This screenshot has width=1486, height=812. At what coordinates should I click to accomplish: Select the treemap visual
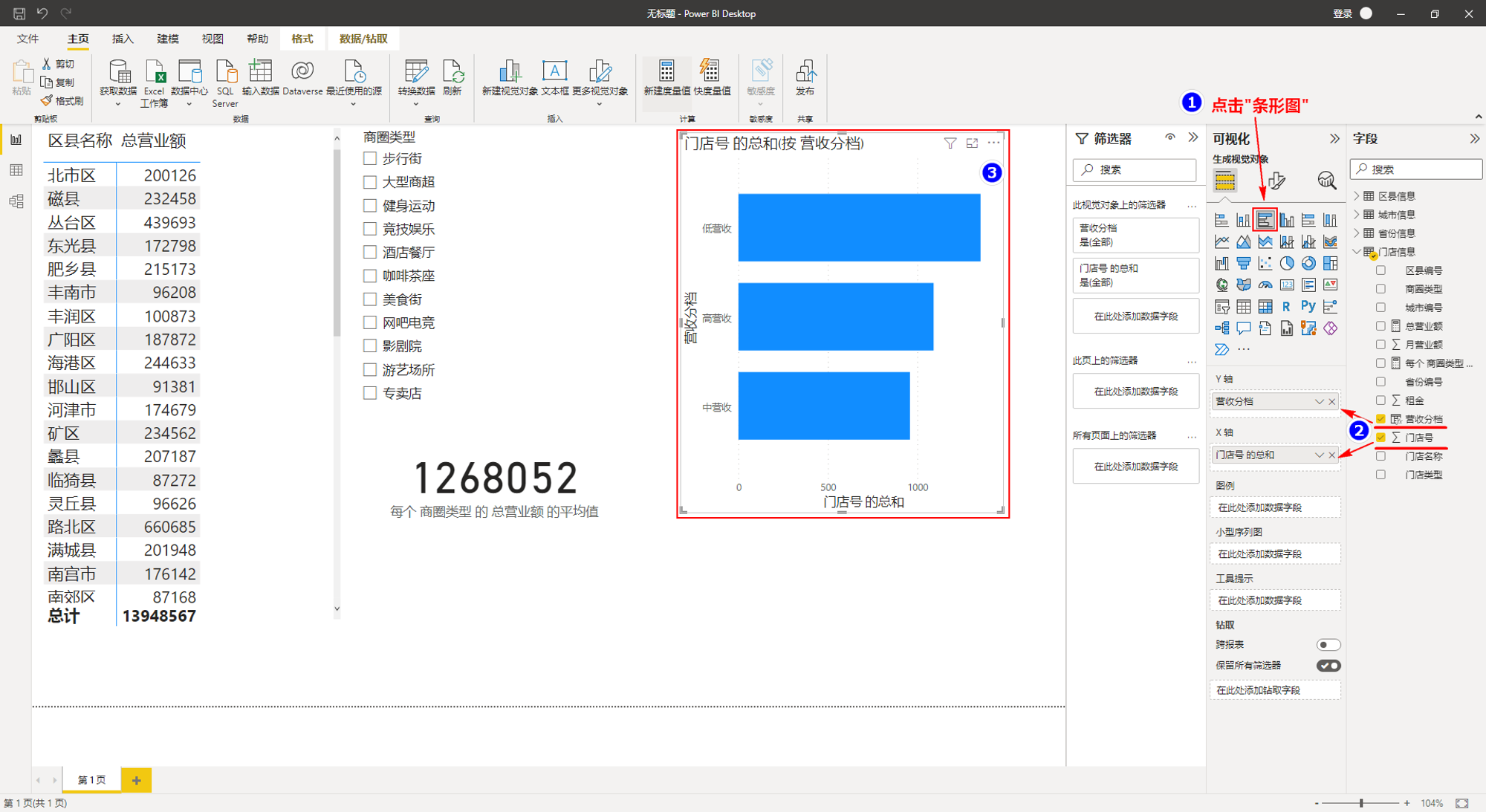pyautogui.click(x=1330, y=263)
